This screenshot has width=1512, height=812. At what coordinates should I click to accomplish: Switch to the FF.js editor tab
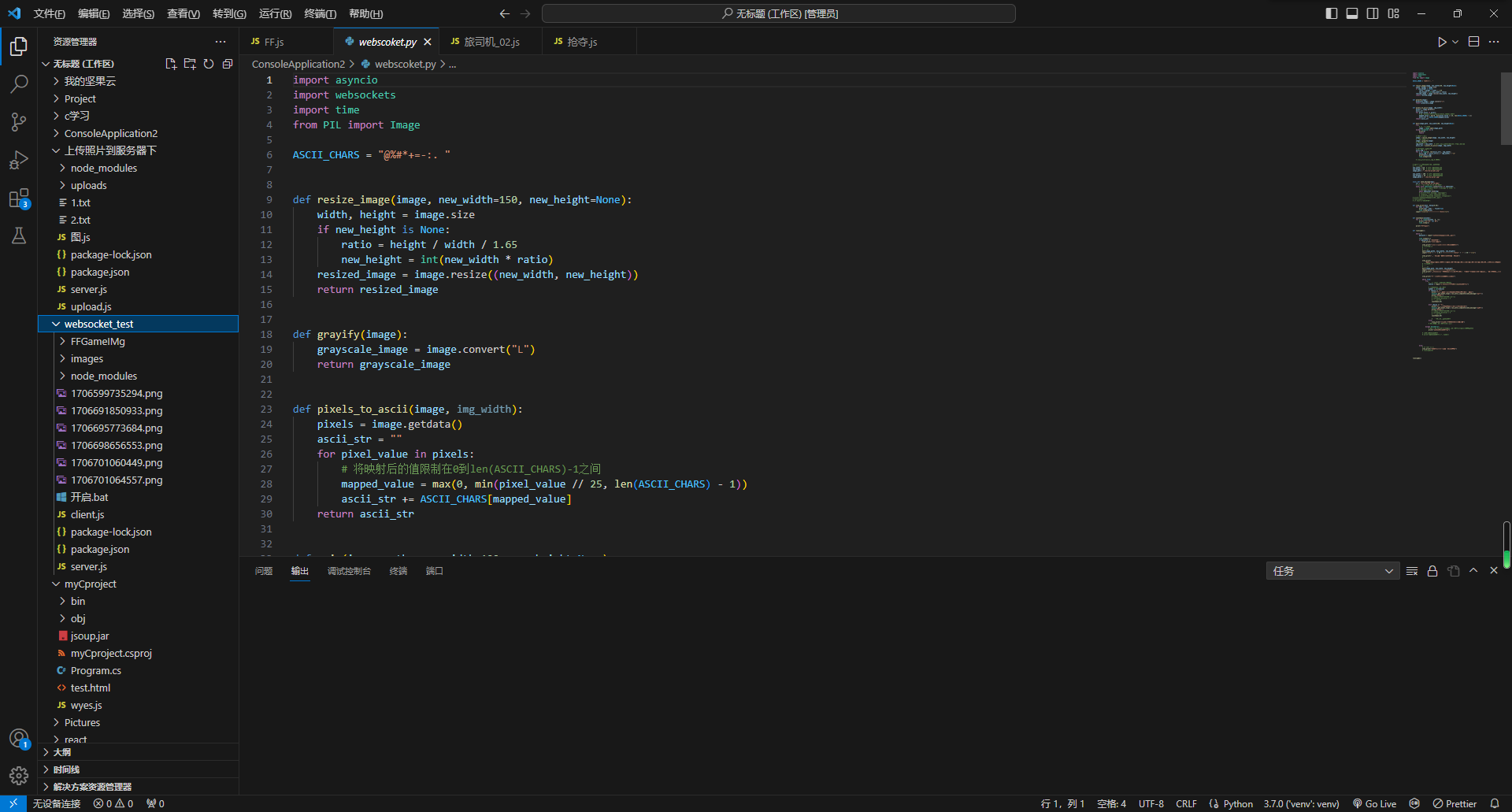tap(286, 42)
